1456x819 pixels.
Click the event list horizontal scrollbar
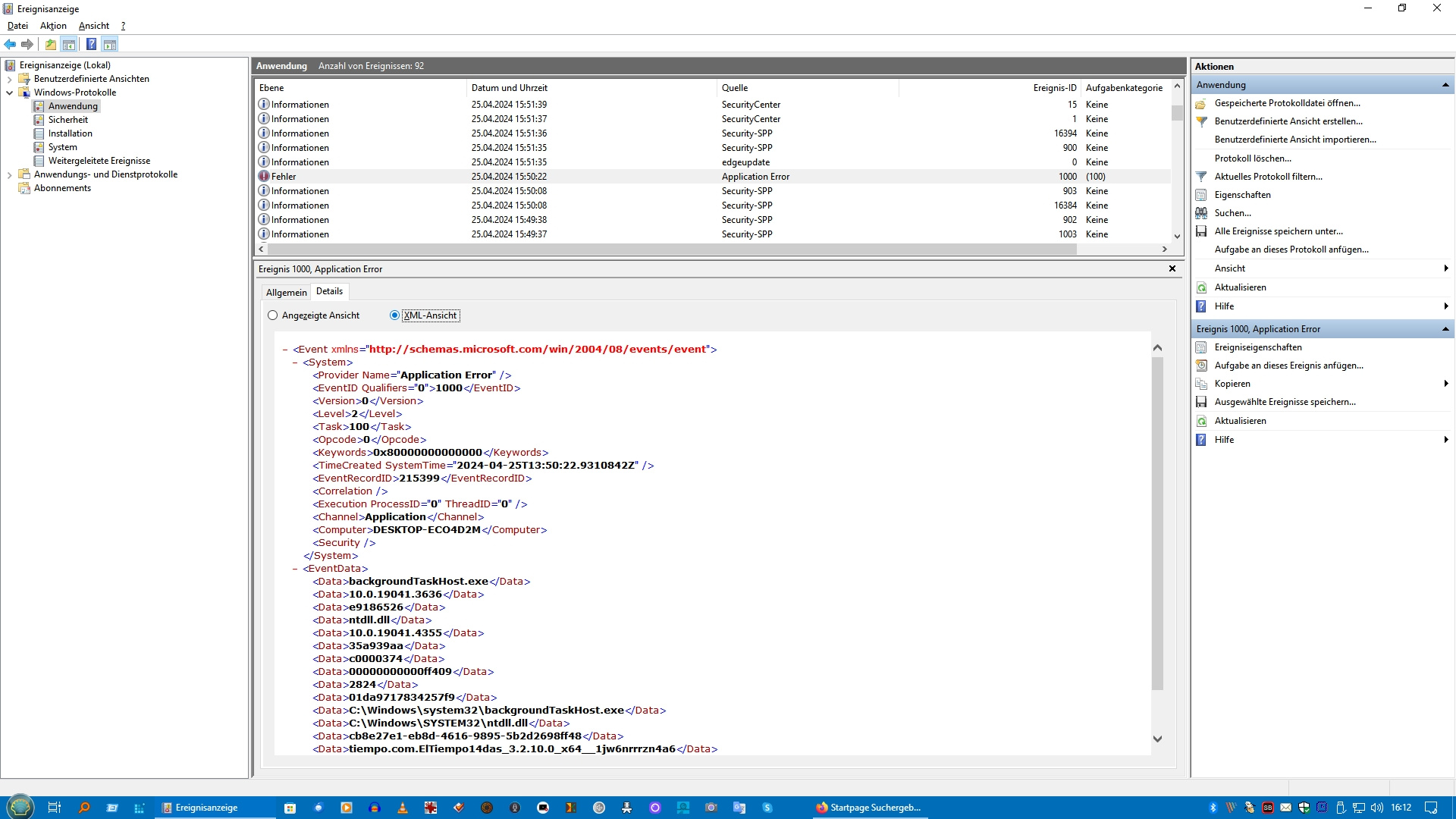[671, 249]
